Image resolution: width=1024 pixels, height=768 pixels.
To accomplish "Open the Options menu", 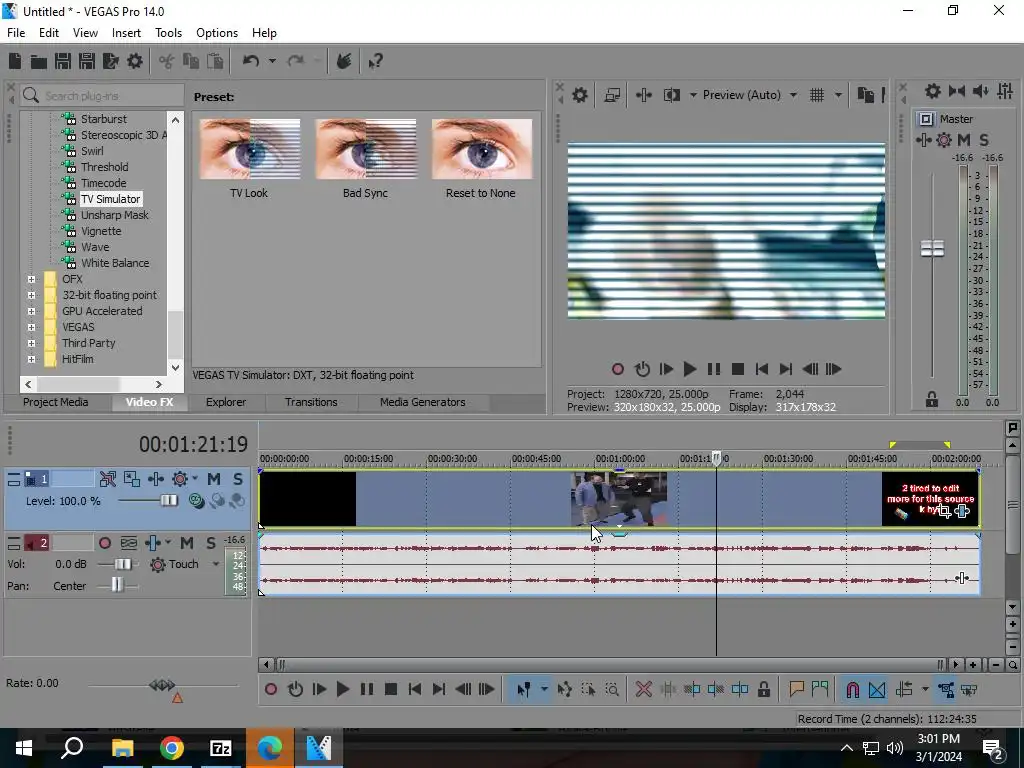I will (217, 33).
